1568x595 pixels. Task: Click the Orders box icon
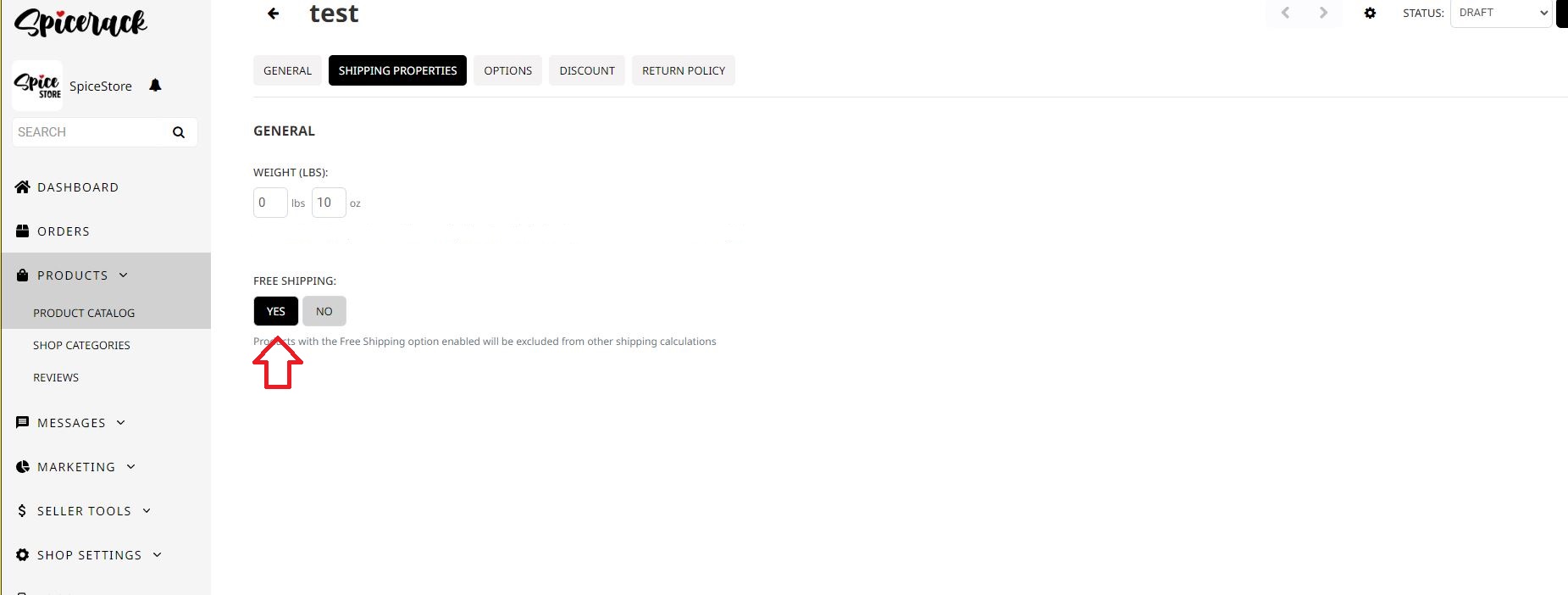(23, 231)
